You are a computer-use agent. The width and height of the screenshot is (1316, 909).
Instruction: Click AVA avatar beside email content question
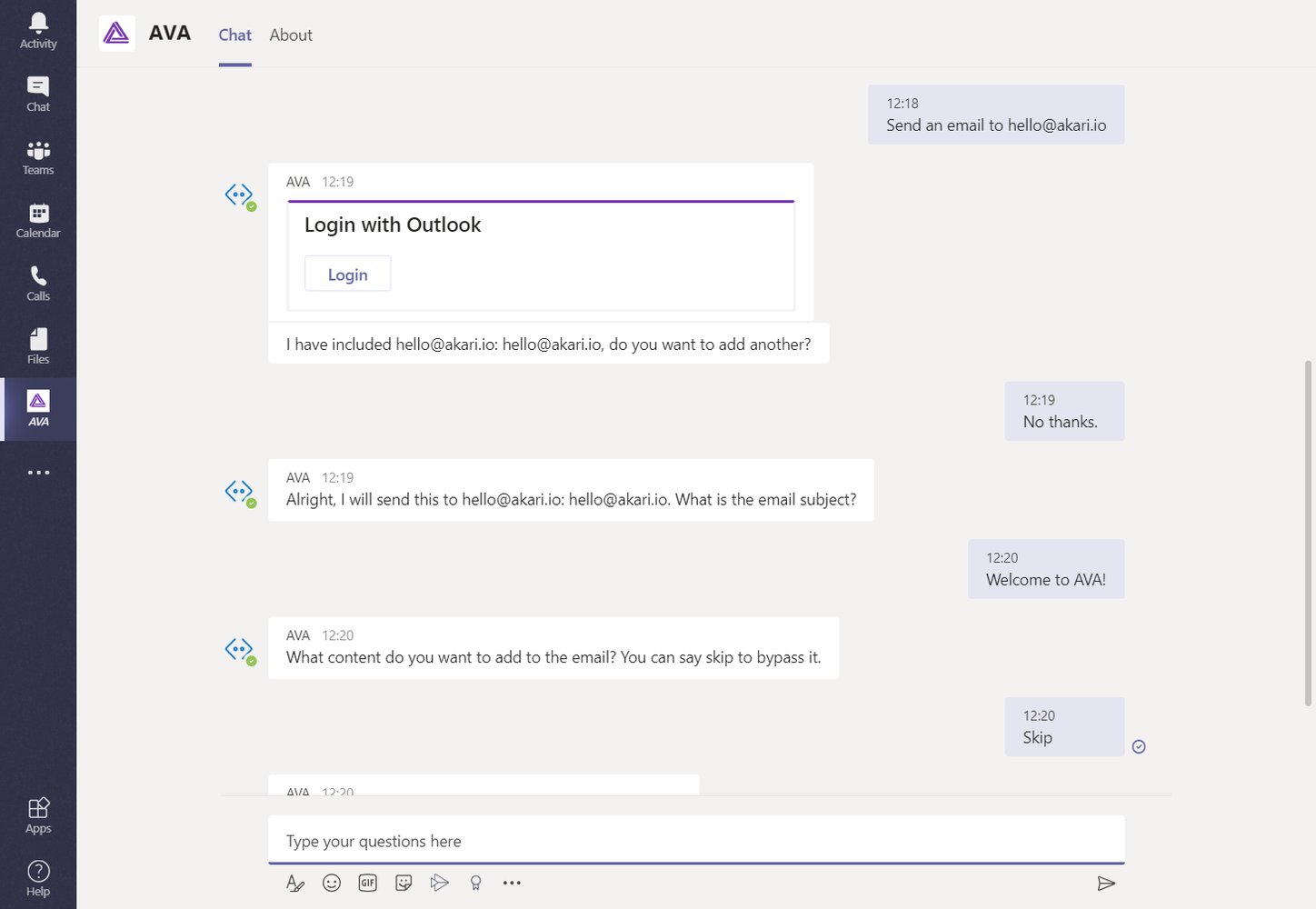[240, 650]
